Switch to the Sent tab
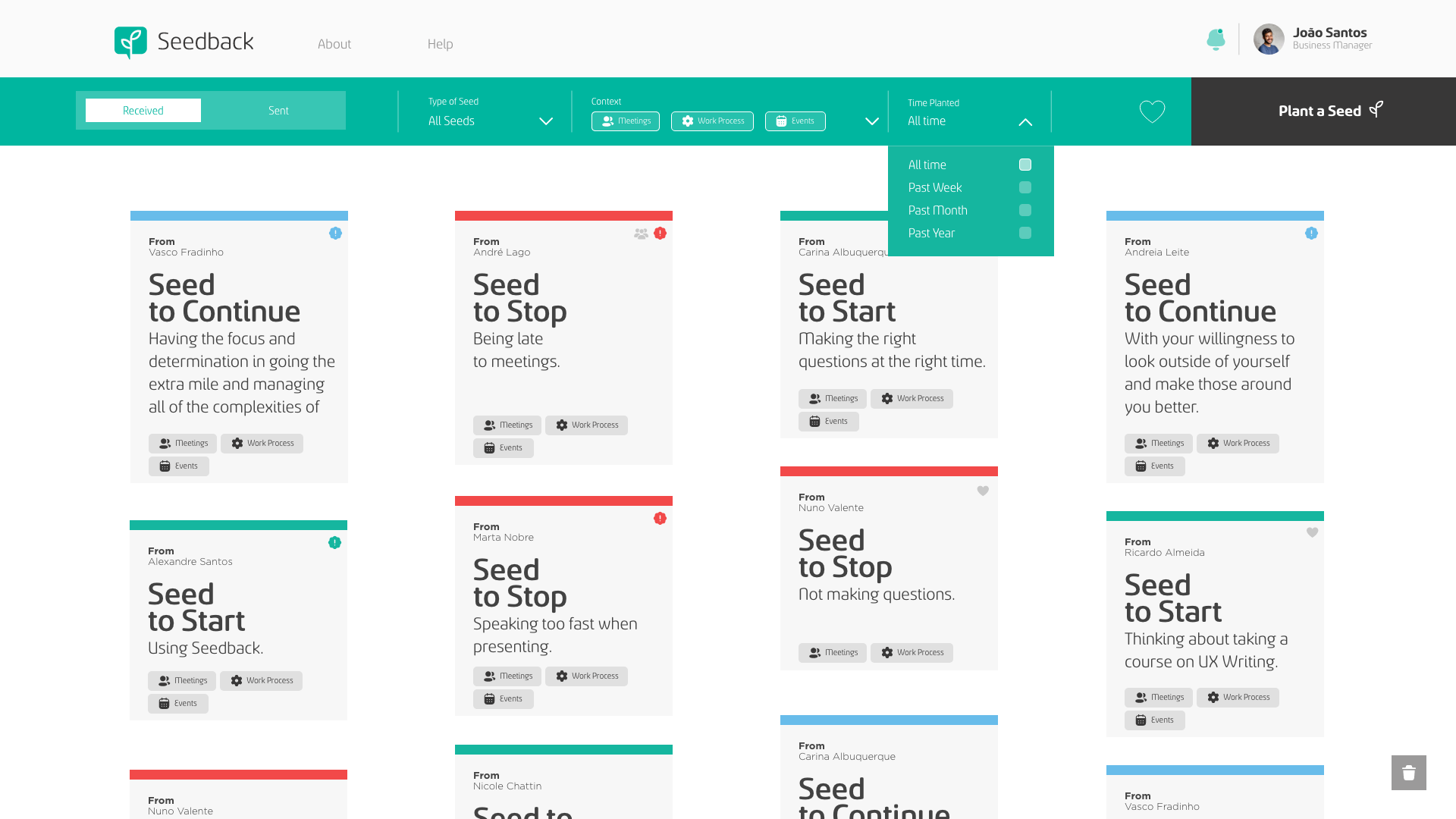This screenshot has width=1456, height=819. [x=278, y=111]
